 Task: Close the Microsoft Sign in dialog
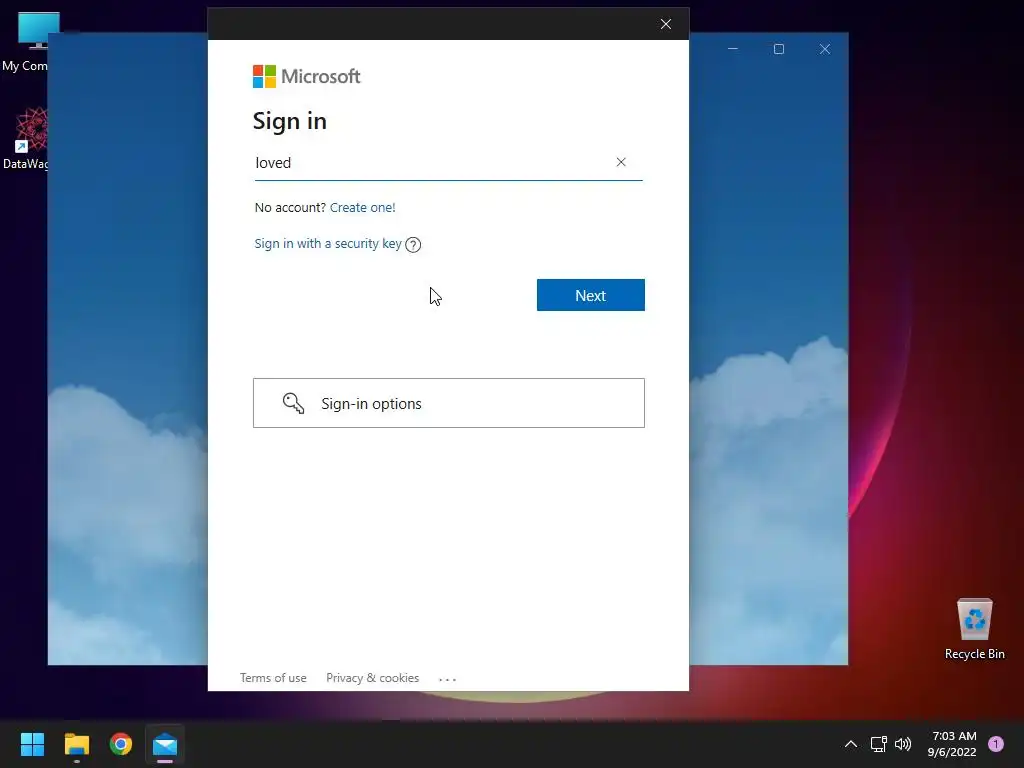point(665,24)
